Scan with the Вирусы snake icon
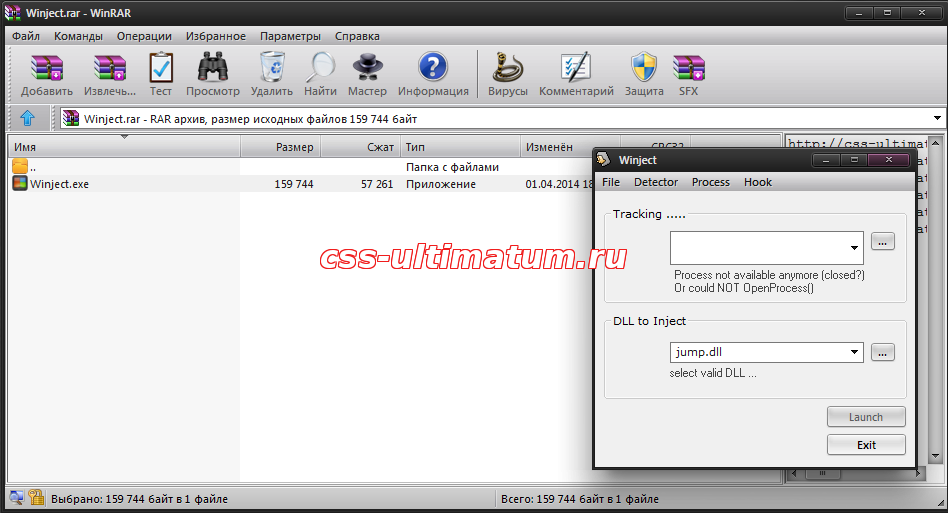This screenshot has width=948, height=513. click(x=508, y=67)
